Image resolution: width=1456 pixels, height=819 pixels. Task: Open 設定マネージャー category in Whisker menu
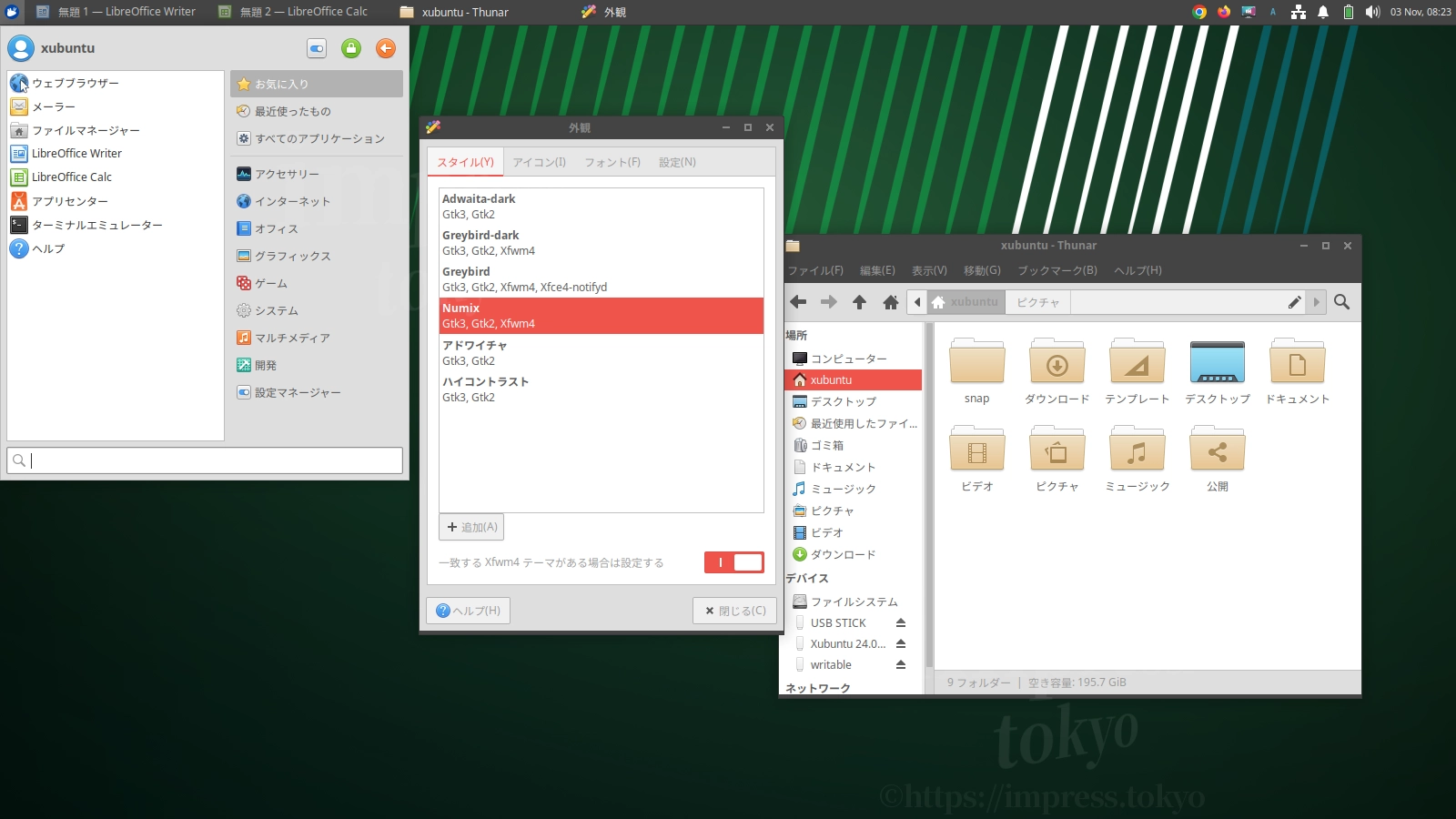(x=317, y=392)
